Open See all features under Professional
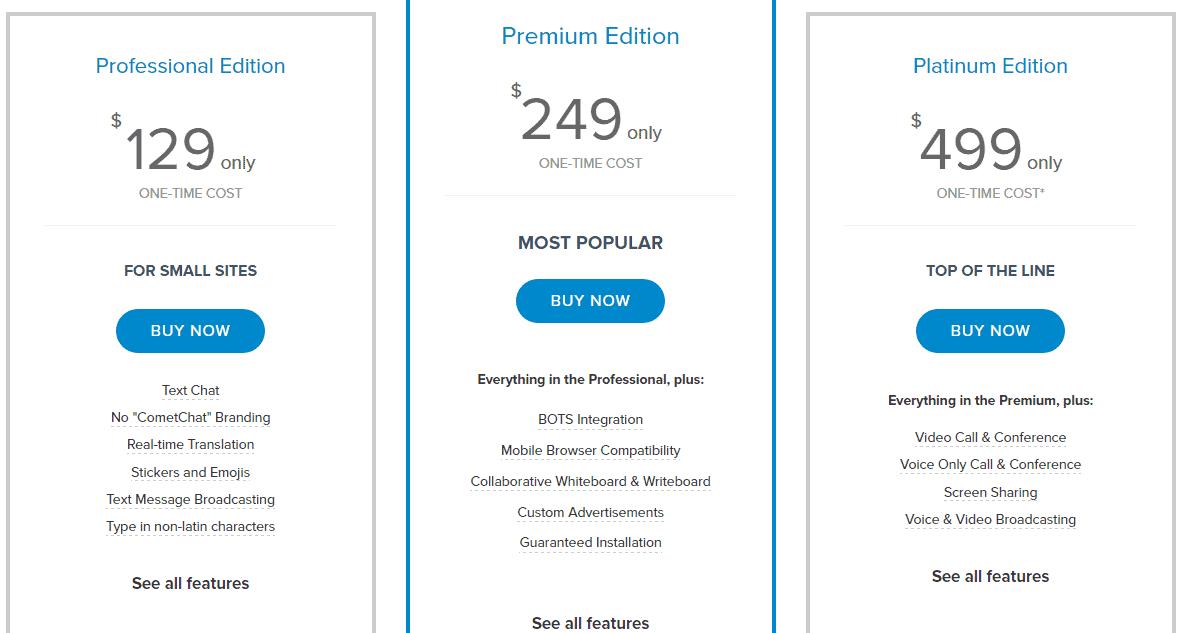The width and height of the screenshot is (1181, 633). pos(190,583)
